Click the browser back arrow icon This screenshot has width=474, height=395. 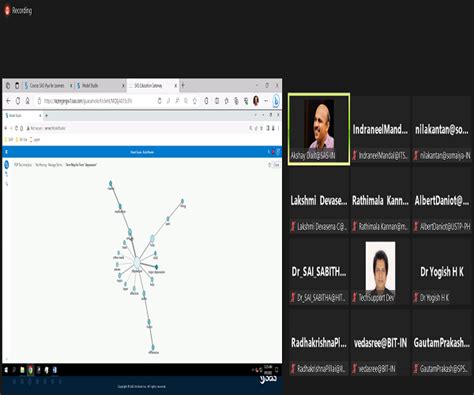coord(8,101)
